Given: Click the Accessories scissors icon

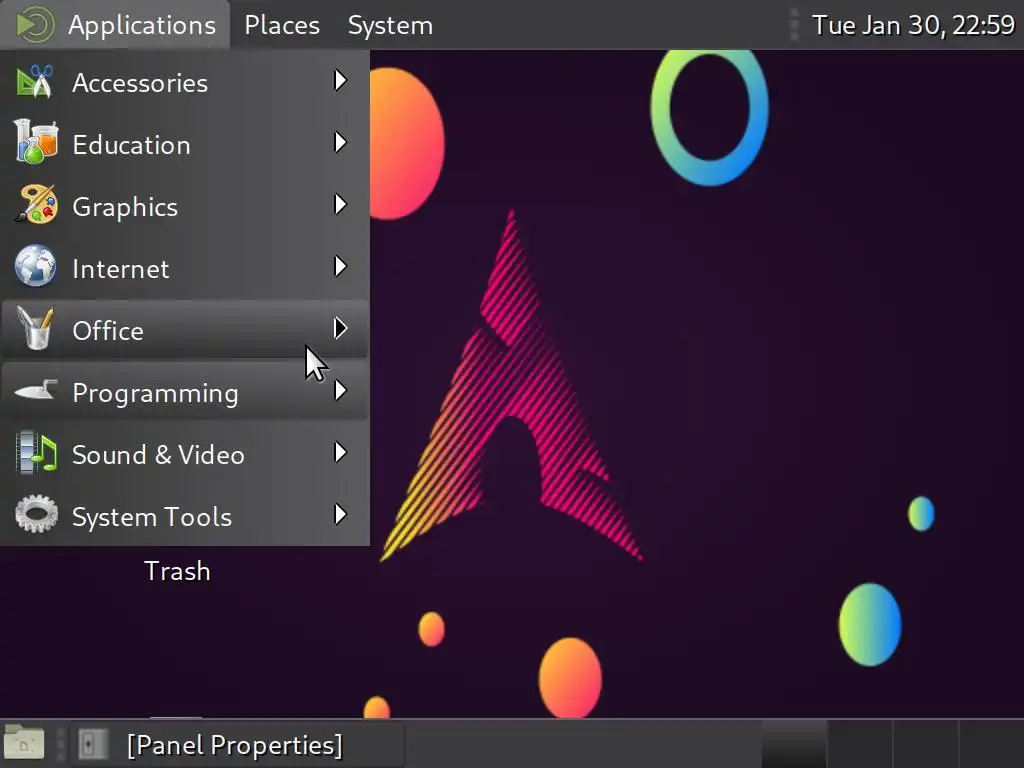Looking at the screenshot, I should click(x=35, y=82).
